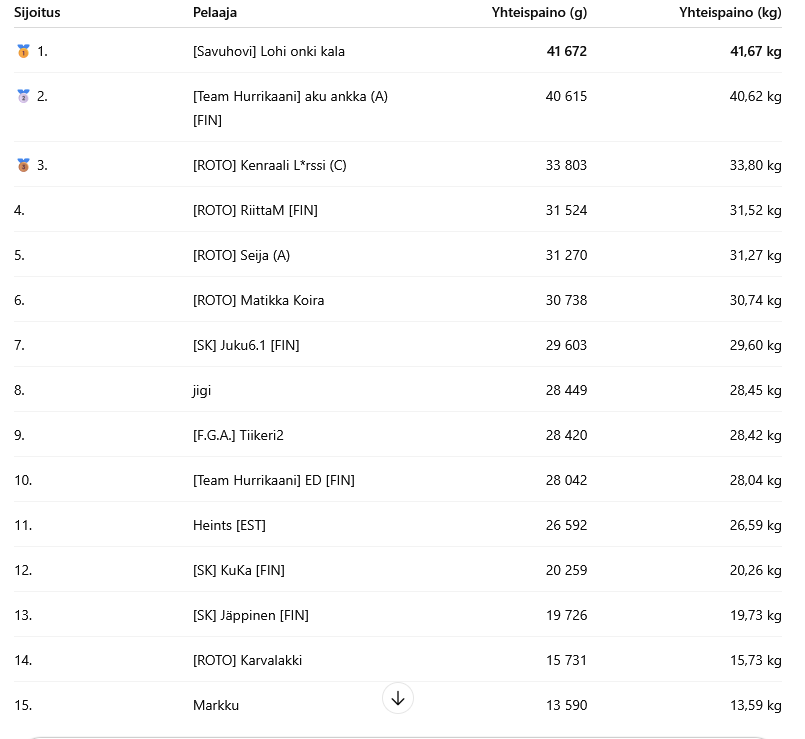Click the Yhteispaino (kg) column header
The height and width of the screenshot is (739, 805).
730,12
